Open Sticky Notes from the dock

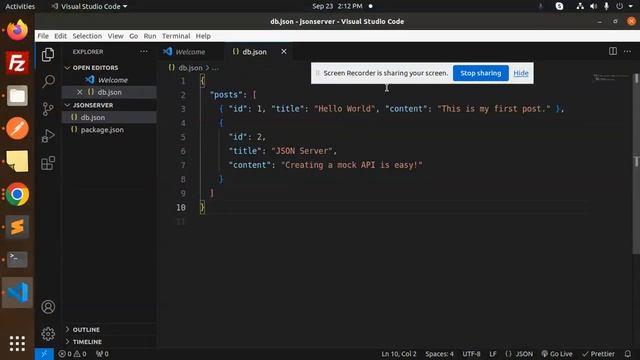point(17,161)
